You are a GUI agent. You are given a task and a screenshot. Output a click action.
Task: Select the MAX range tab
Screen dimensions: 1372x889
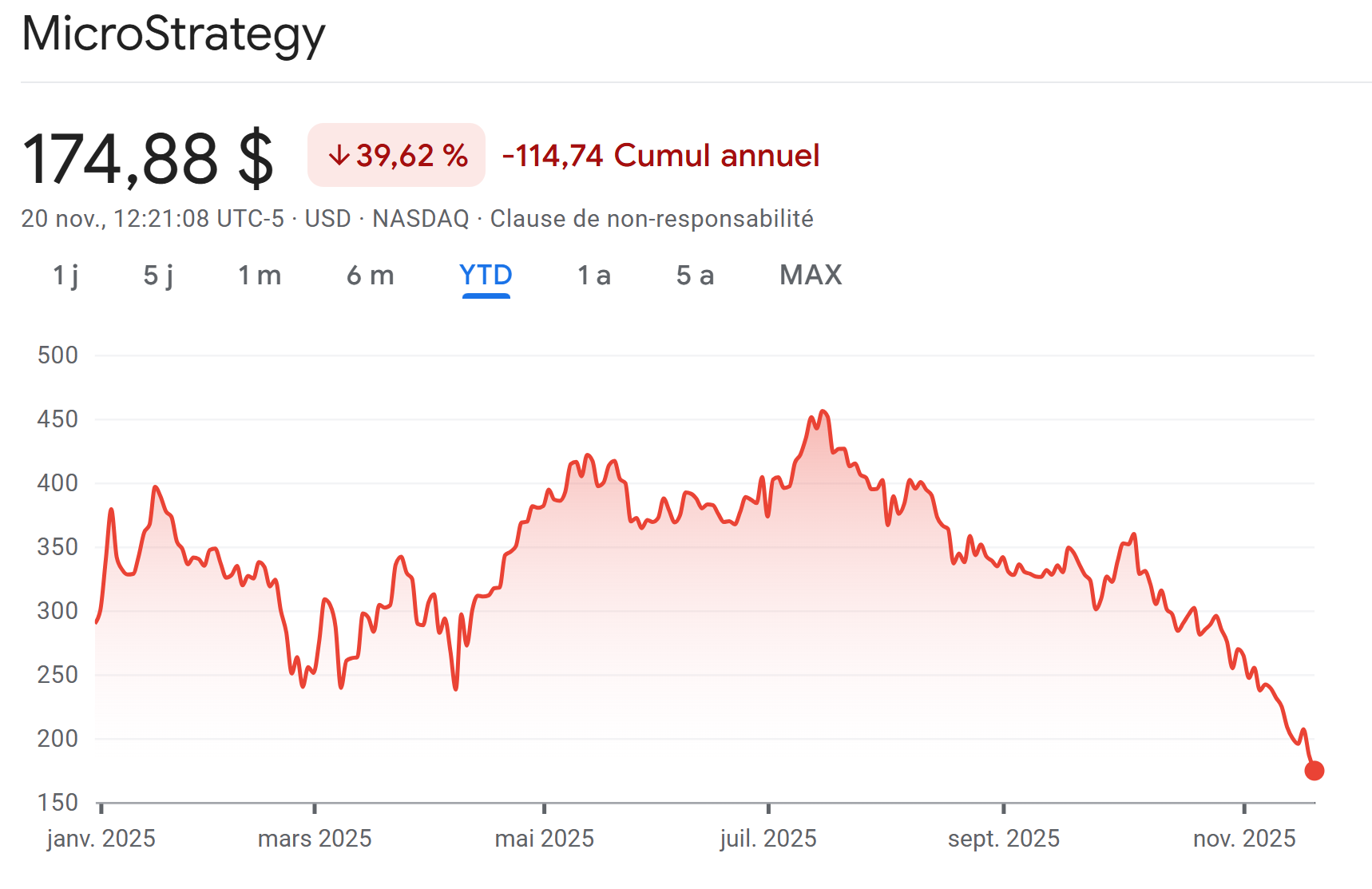[811, 276]
